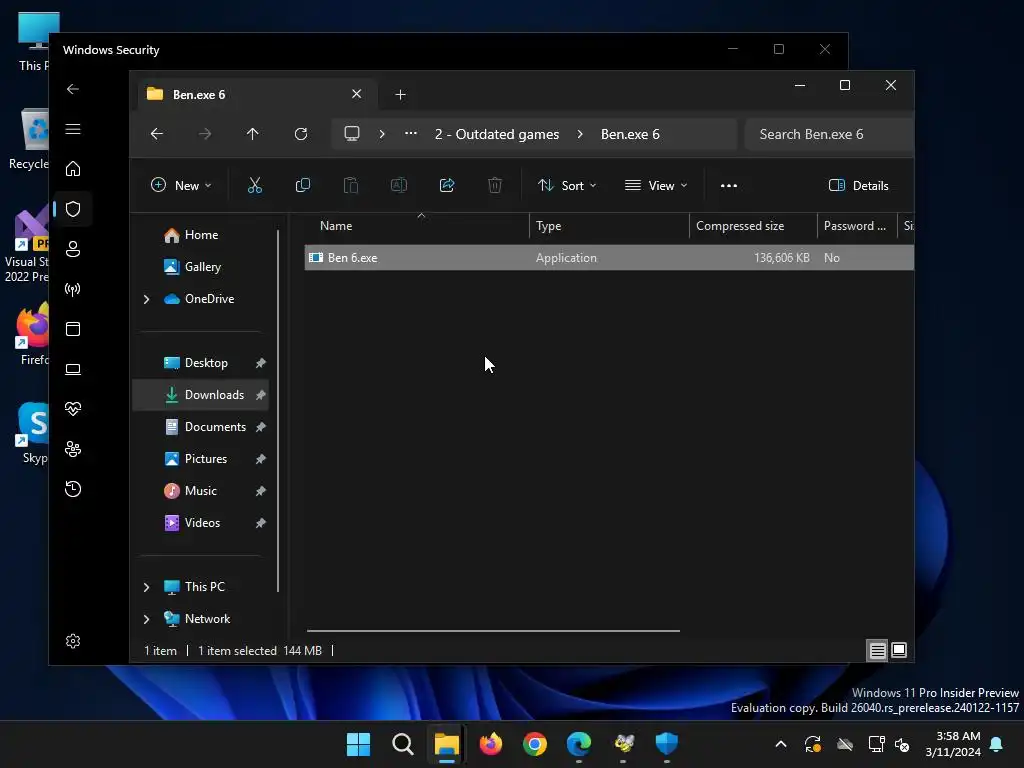
Task: Click the Paste clipboard icon
Action: [351, 185]
